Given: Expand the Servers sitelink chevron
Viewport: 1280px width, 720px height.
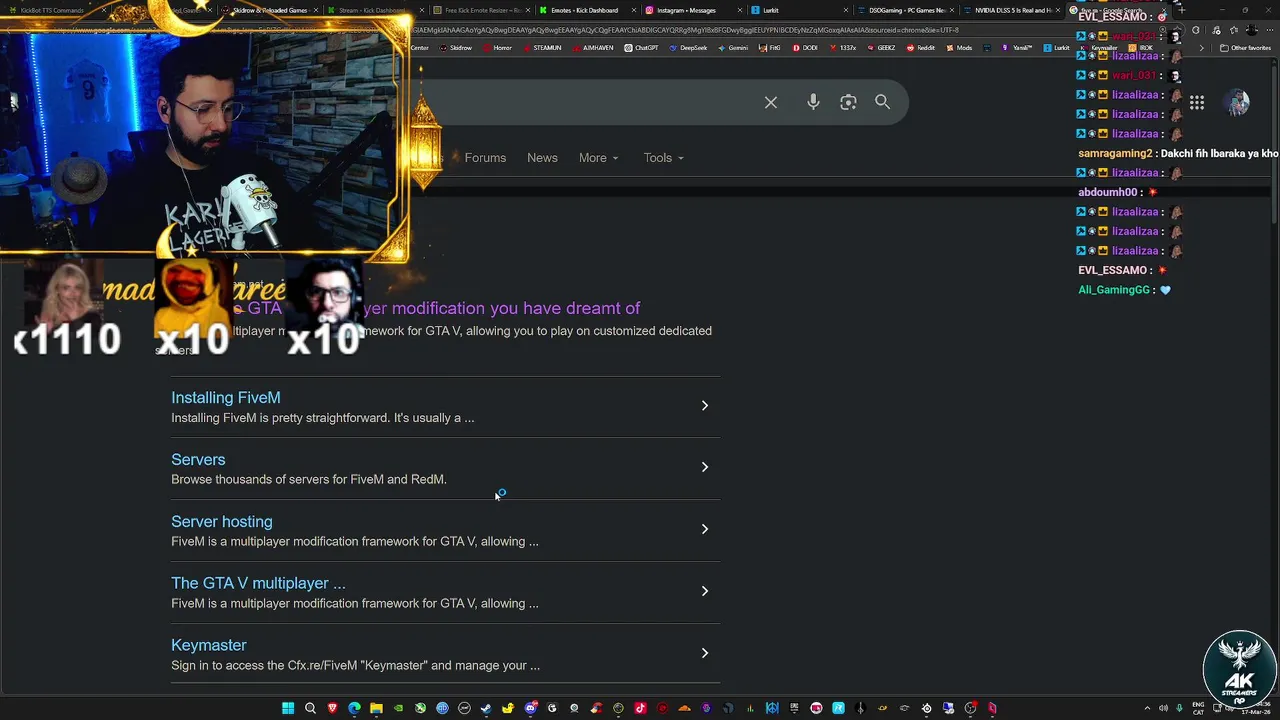Looking at the screenshot, I should 704,467.
